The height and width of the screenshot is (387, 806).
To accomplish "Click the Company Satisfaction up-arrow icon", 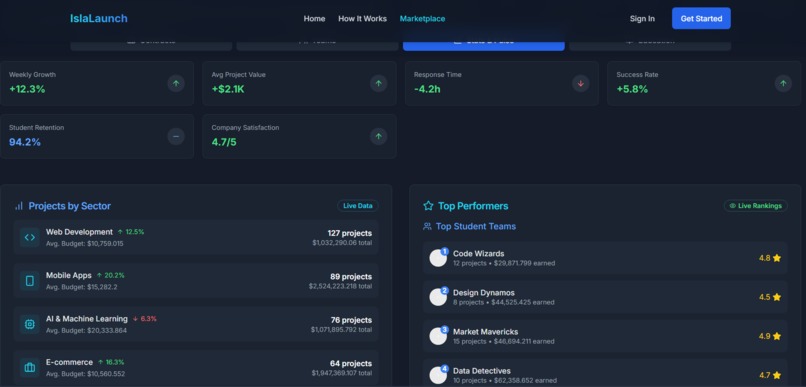I will [x=378, y=136].
